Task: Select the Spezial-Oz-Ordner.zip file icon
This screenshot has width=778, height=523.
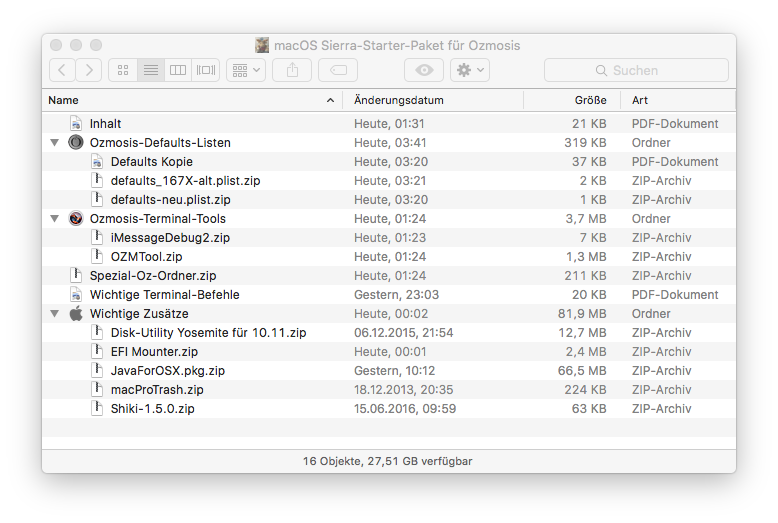Action: [x=76, y=275]
